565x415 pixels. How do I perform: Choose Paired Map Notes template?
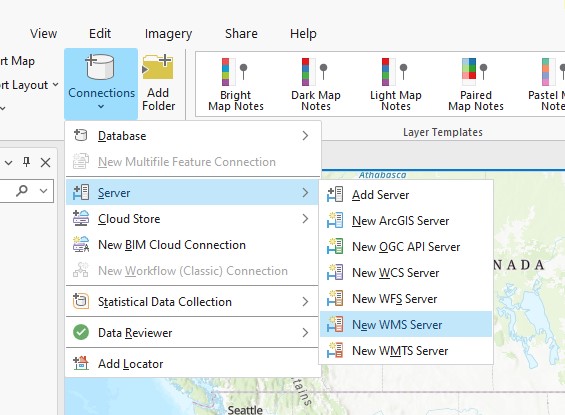(476, 84)
